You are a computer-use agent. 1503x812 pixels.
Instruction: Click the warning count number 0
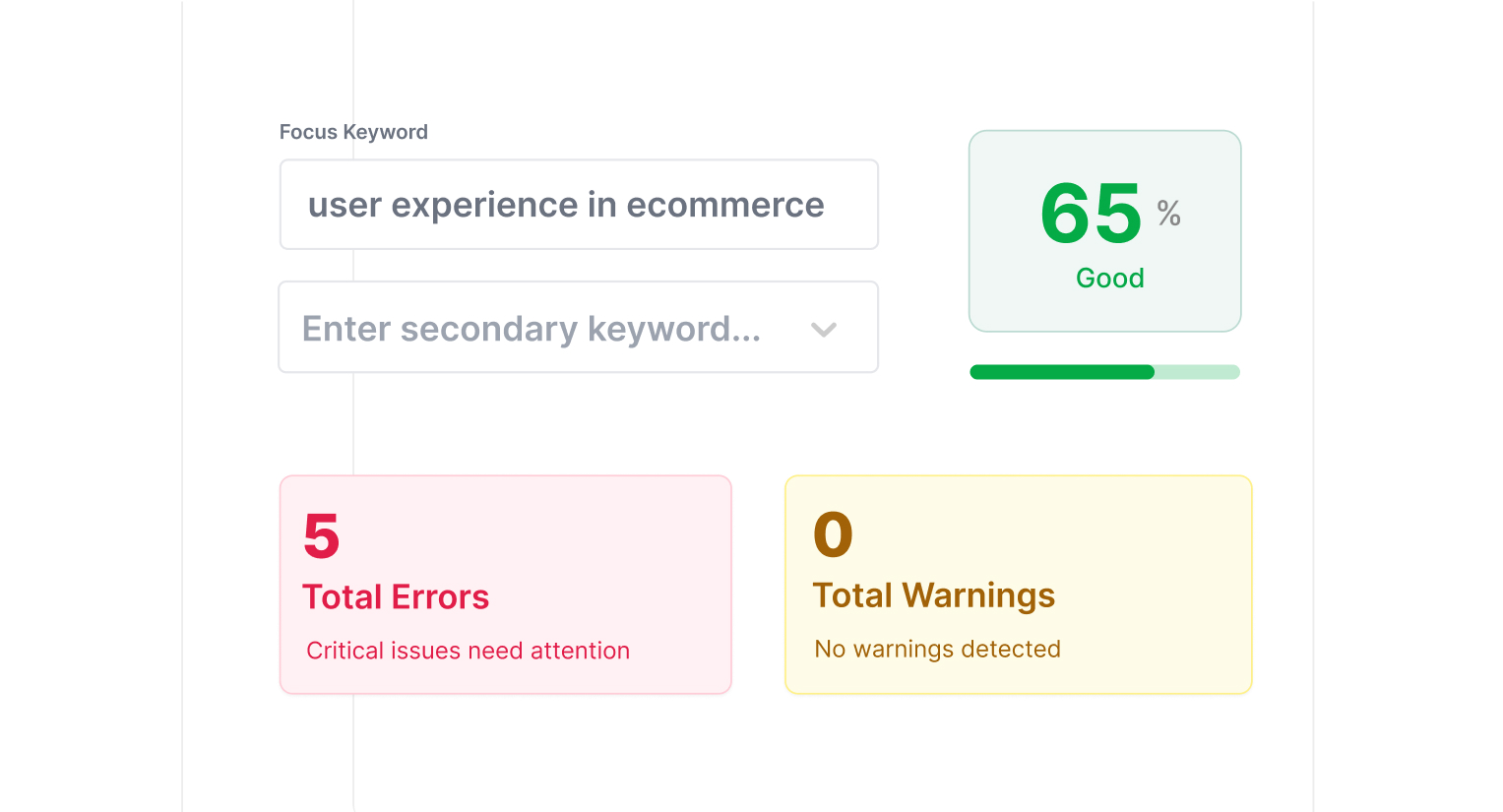click(x=833, y=534)
